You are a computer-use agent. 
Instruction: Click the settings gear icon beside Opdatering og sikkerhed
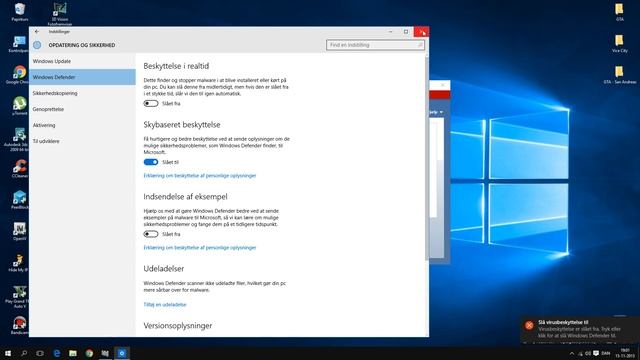(37, 45)
